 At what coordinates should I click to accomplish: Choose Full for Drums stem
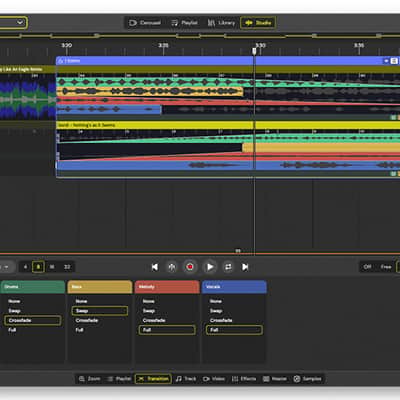point(12,330)
